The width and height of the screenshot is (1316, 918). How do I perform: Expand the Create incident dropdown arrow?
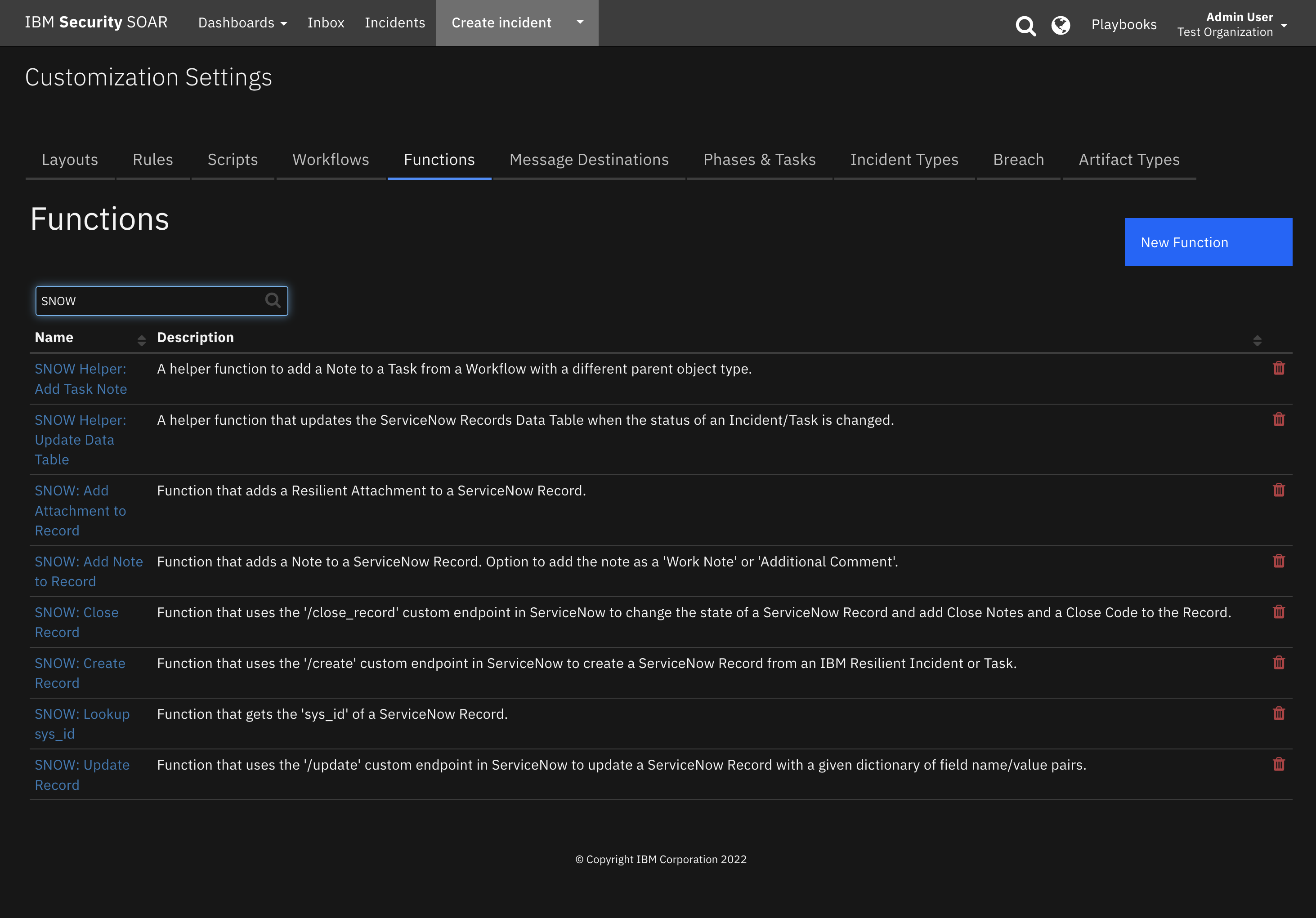(x=579, y=23)
